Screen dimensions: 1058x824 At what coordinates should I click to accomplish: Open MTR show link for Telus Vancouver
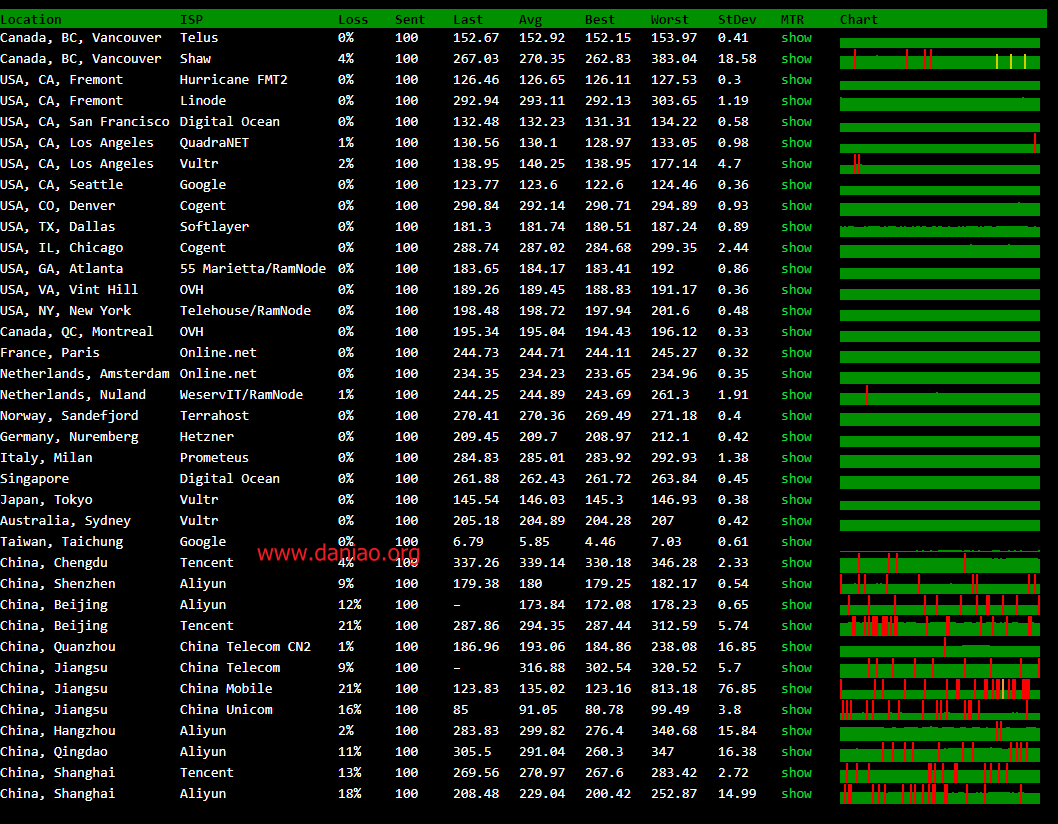coord(796,38)
